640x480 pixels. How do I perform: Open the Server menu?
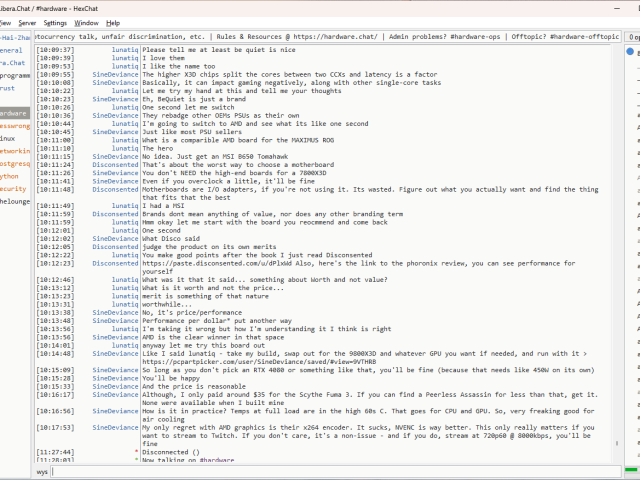pos(27,22)
